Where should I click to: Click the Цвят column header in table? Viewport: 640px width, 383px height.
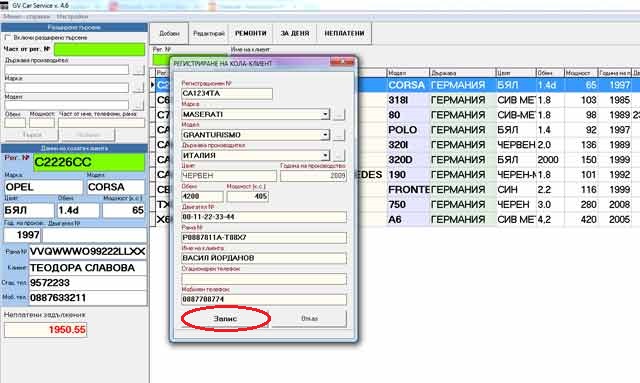tap(516, 73)
